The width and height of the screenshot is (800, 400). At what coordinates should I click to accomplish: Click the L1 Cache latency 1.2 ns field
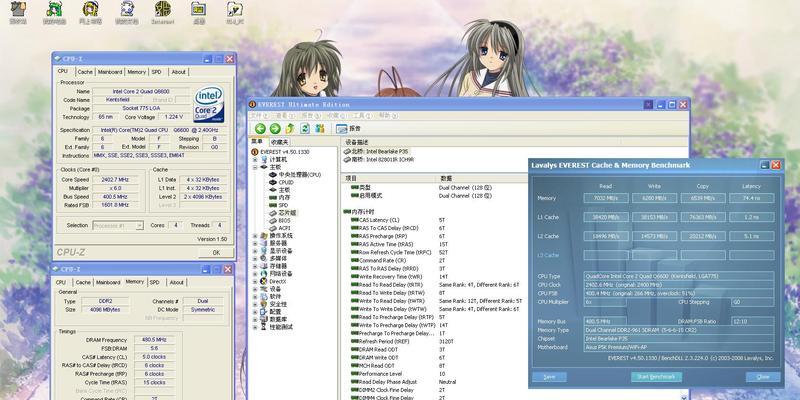[752, 217]
